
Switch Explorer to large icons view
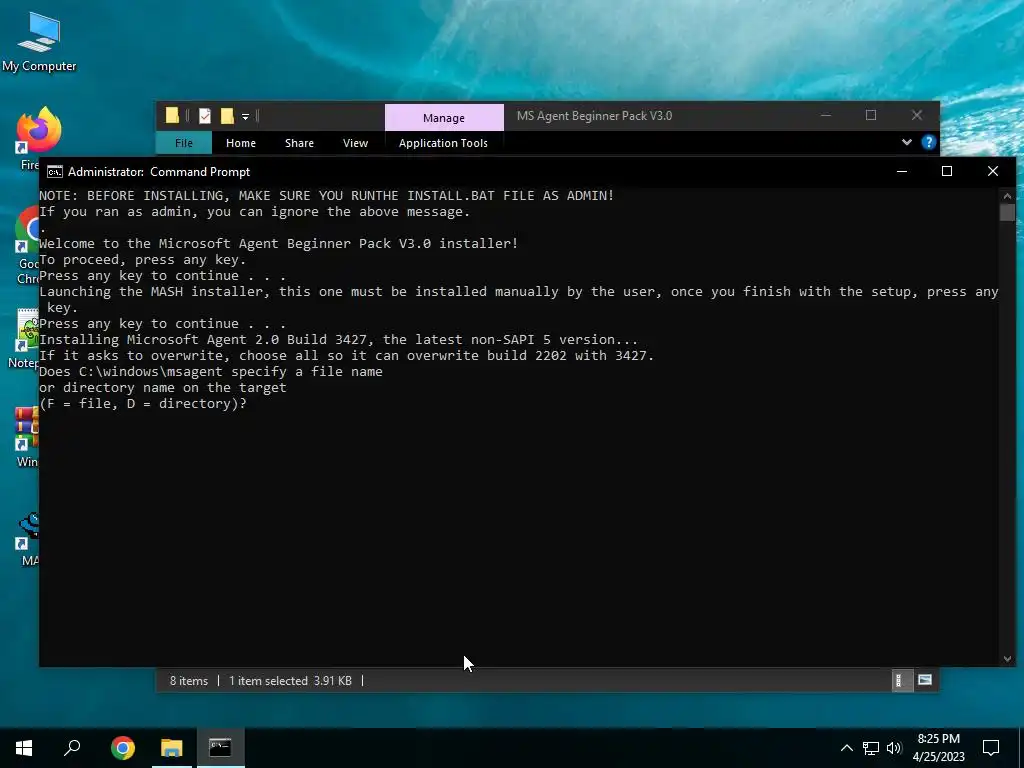(x=925, y=680)
